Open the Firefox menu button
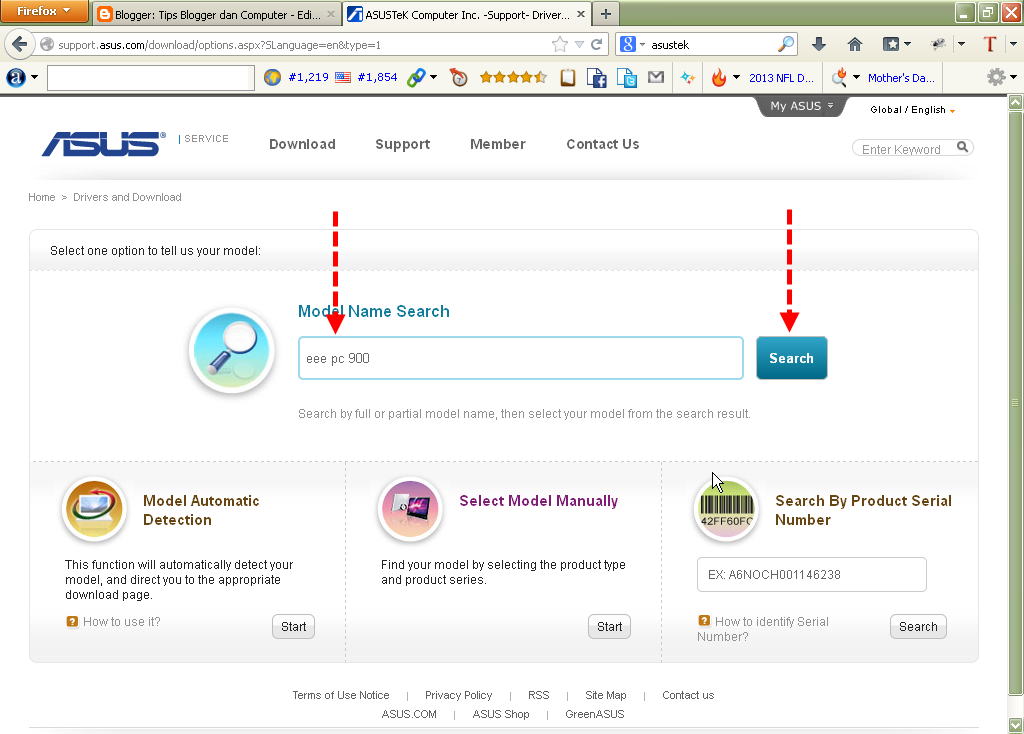Screen dimensions: 1024x734 click(44, 11)
